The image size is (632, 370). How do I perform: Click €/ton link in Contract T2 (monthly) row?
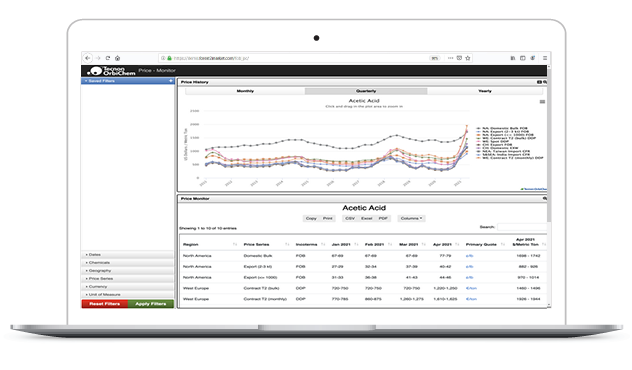[x=471, y=299]
